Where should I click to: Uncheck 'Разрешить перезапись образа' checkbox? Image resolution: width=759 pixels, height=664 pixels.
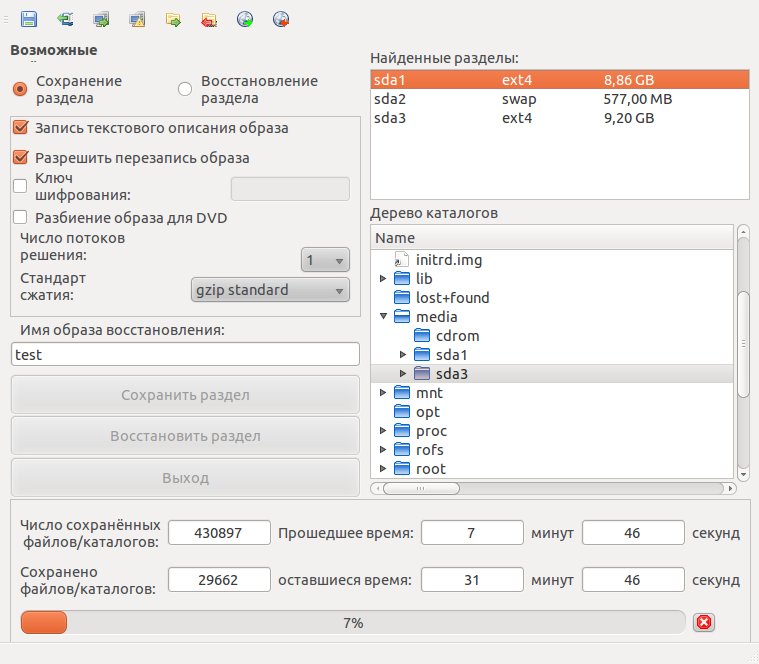pos(20,157)
